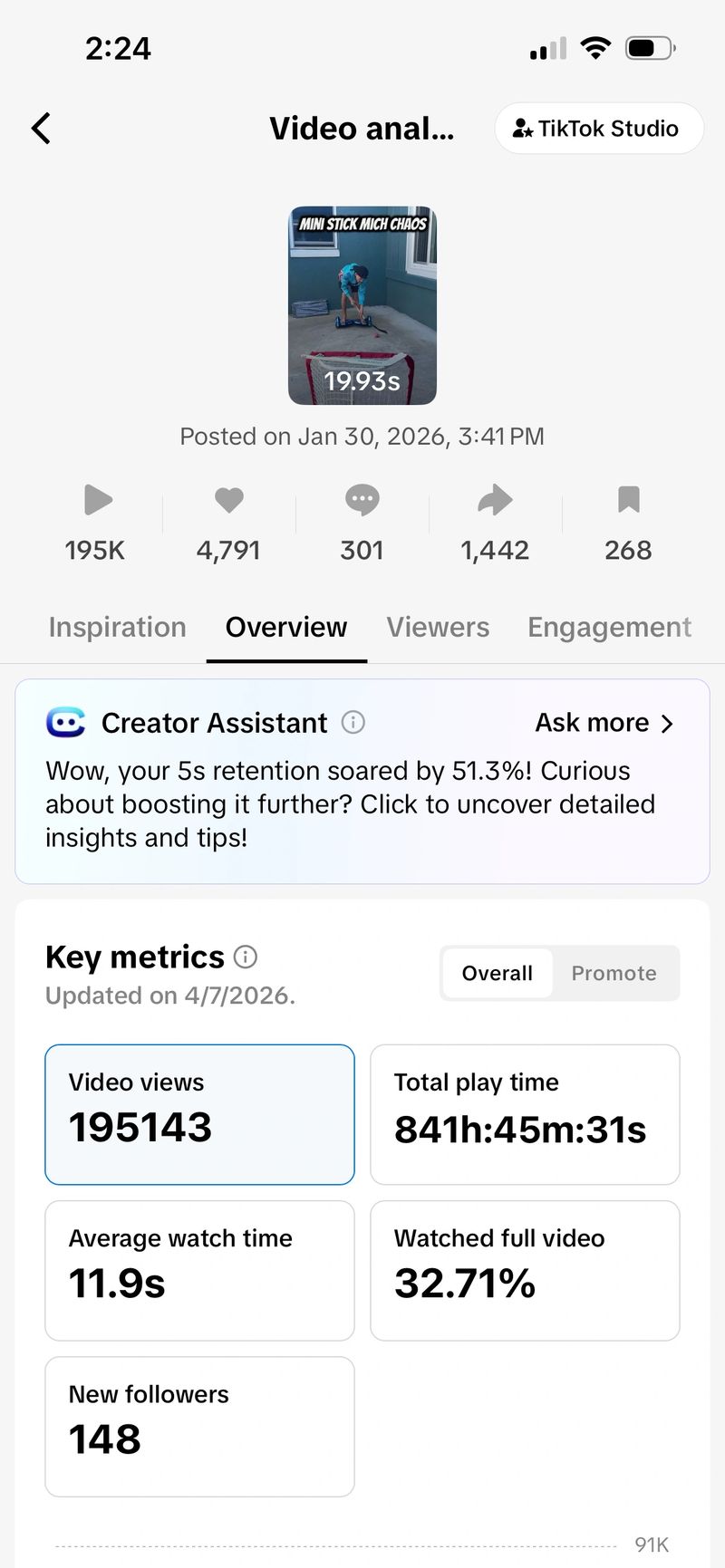Switch metrics to Overall
Image resolution: width=725 pixels, height=1568 pixels.
click(497, 973)
